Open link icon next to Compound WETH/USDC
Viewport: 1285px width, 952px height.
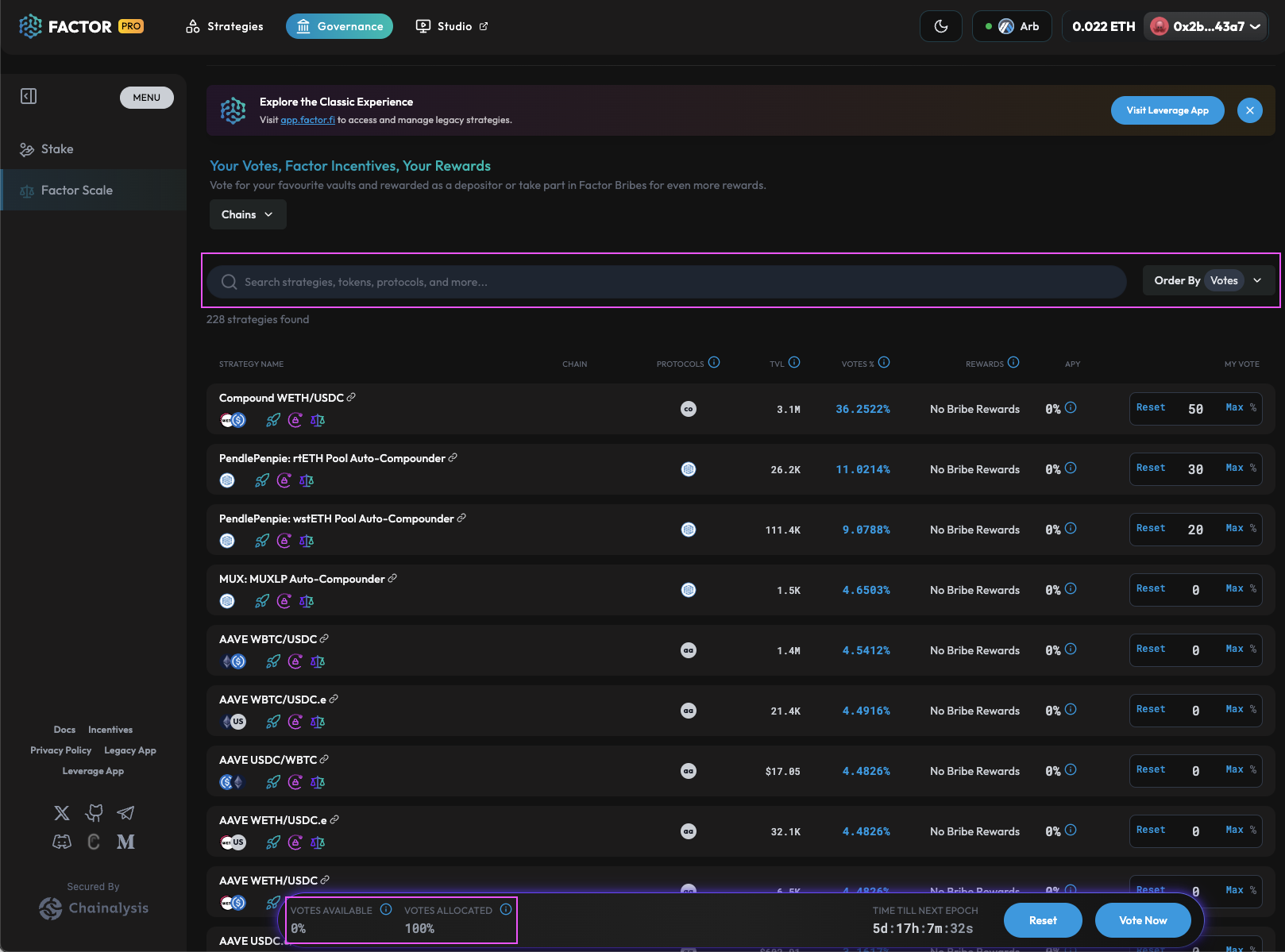[x=351, y=397]
